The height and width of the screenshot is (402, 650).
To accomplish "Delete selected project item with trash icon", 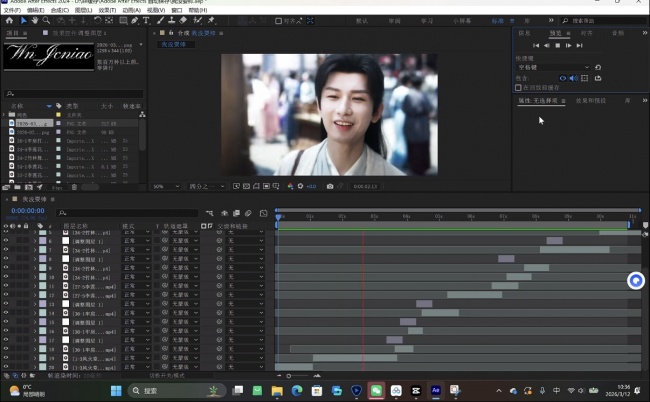I will (74, 187).
